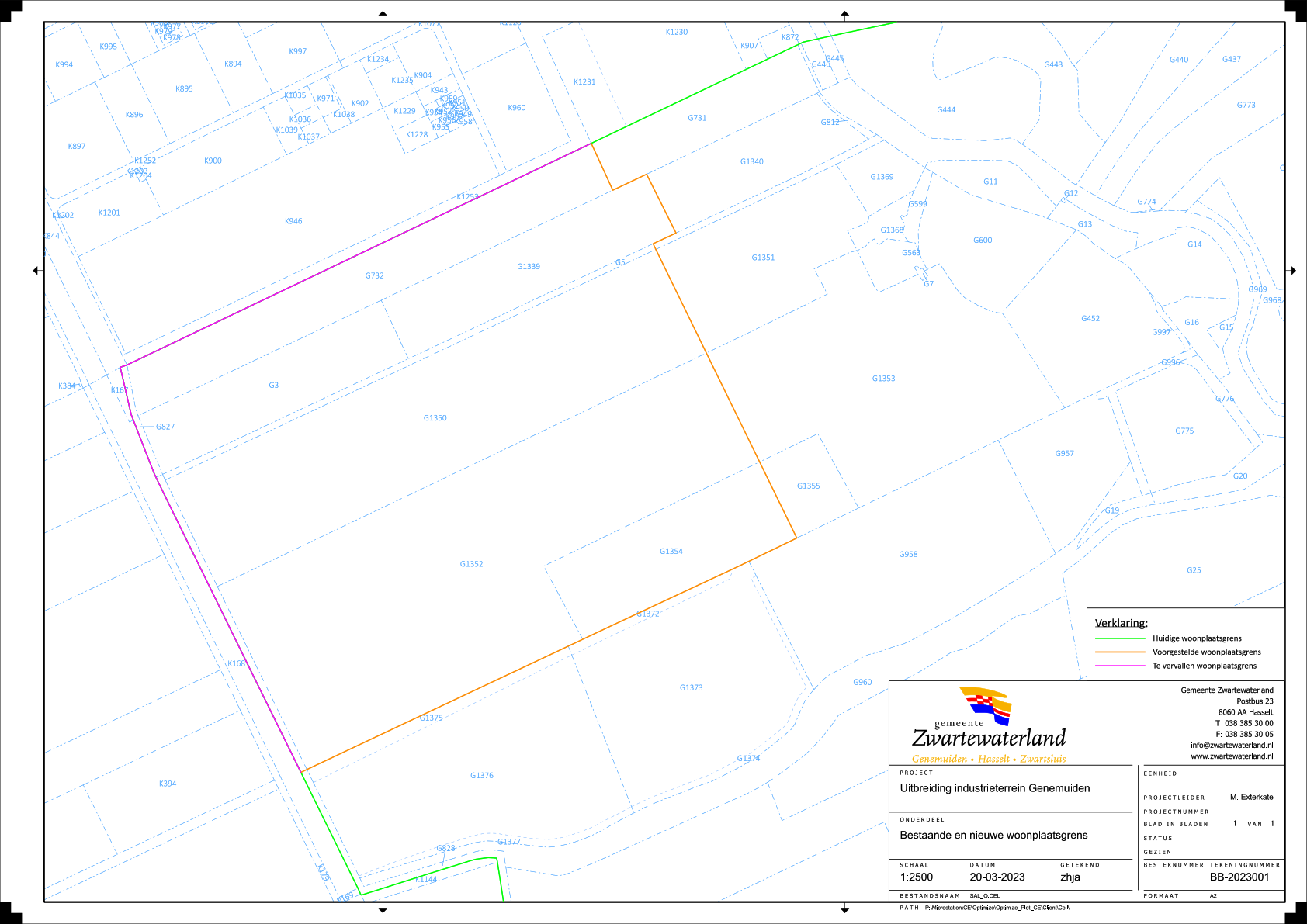
Task: Select the magenta Te vervallen woonplaatsgrens legend line
Action: (x=1120, y=666)
